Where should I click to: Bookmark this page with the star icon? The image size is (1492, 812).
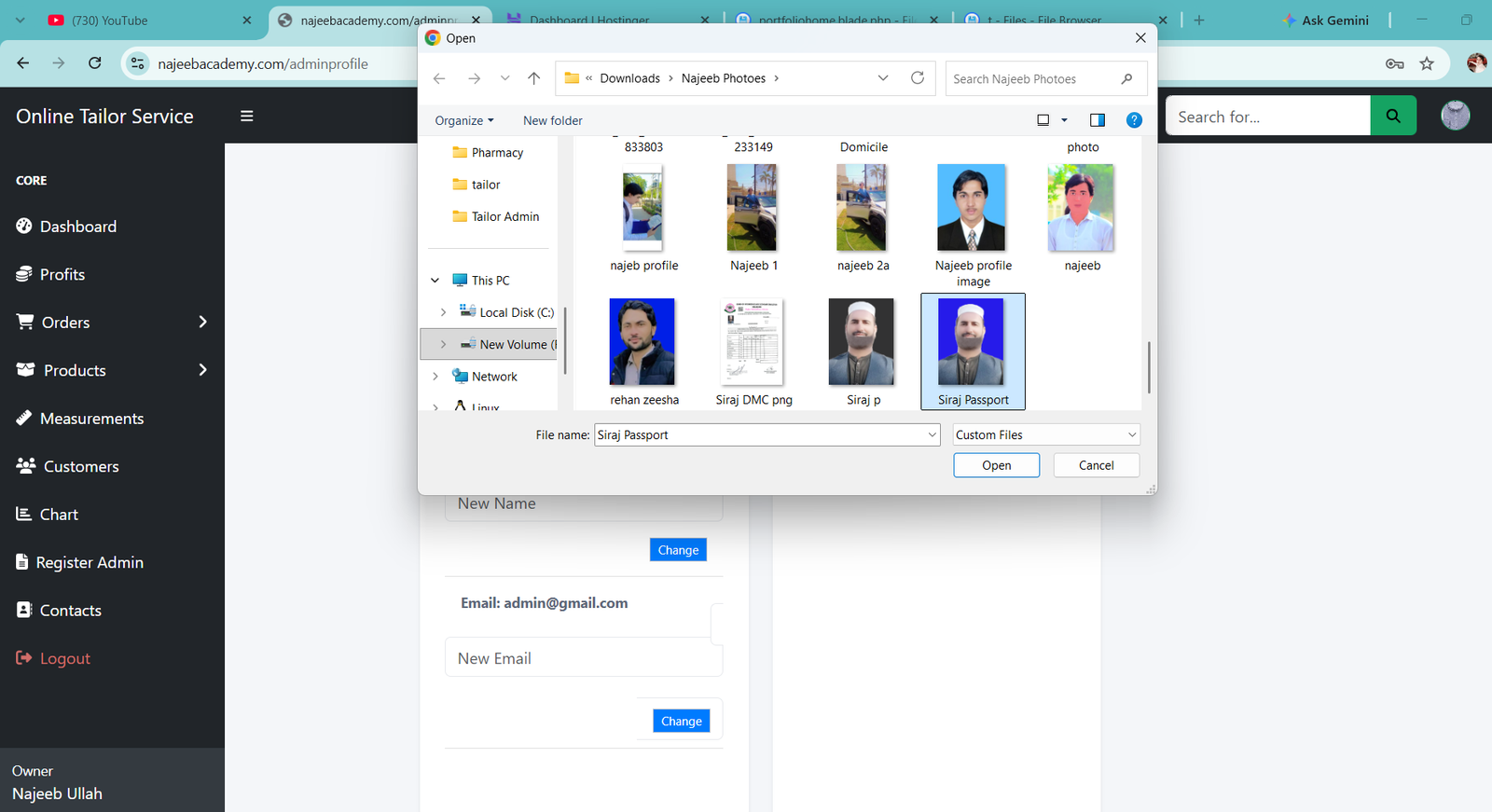point(1427,63)
